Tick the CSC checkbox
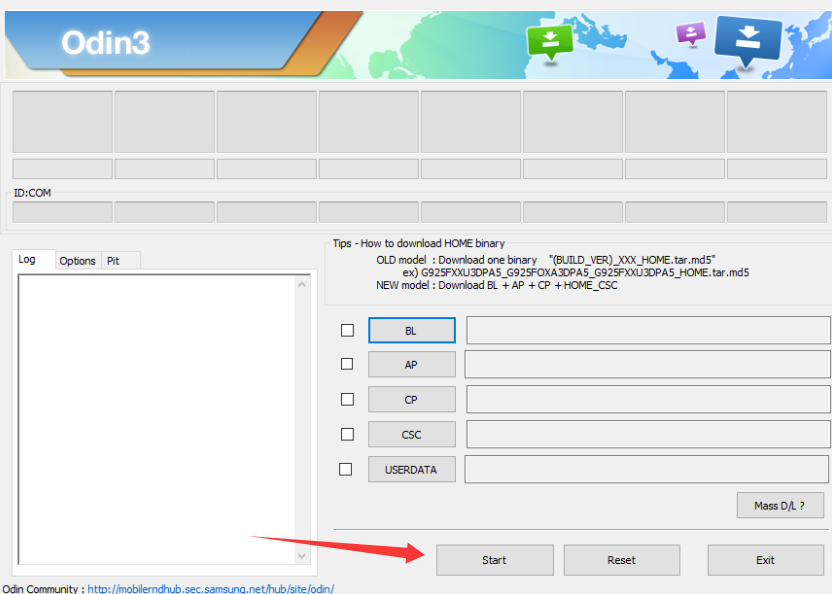This screenshot has width=832, height=594. 348,434
